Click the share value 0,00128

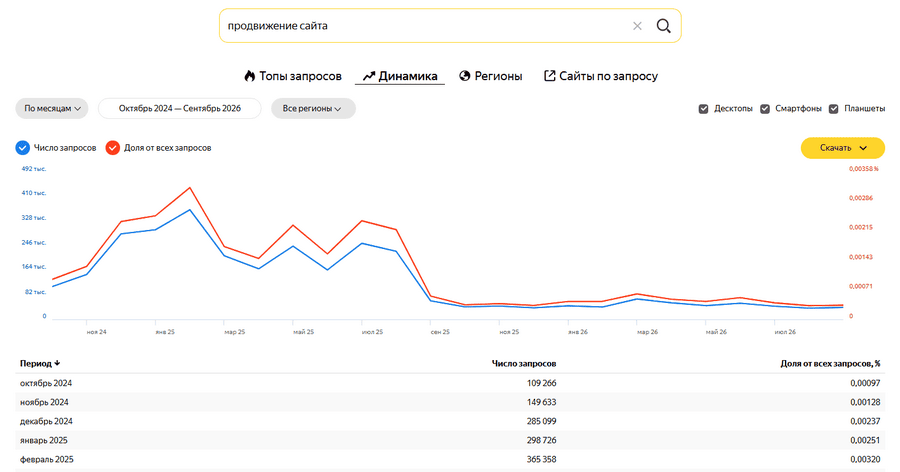pos(865,402)
